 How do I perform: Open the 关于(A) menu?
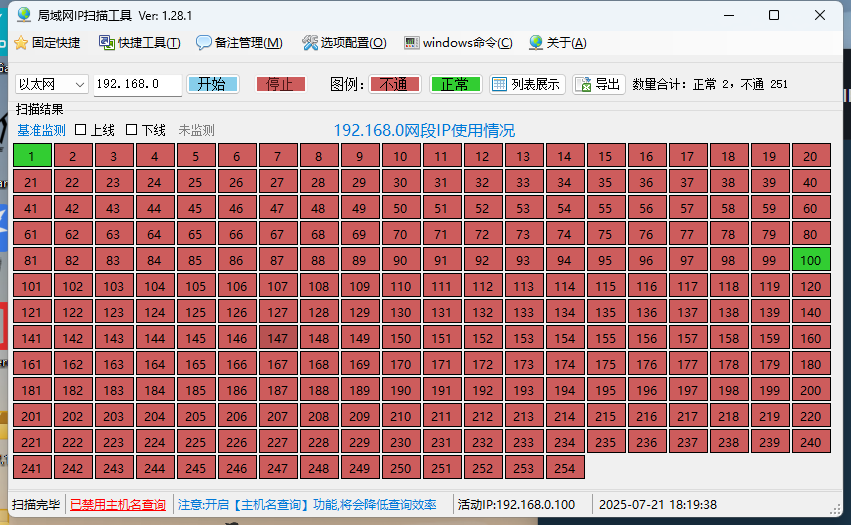click(557, 43)
